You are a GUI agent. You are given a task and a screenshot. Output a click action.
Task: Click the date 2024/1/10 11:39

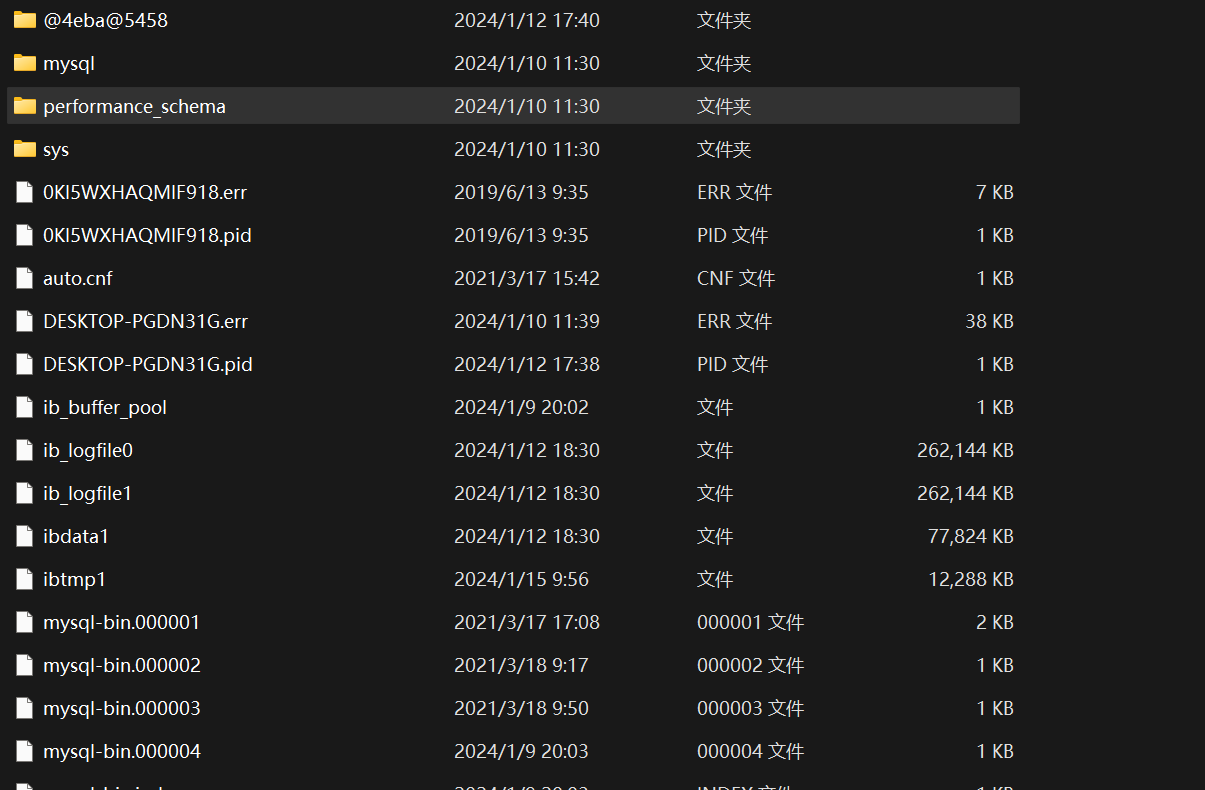click(527, 321)
